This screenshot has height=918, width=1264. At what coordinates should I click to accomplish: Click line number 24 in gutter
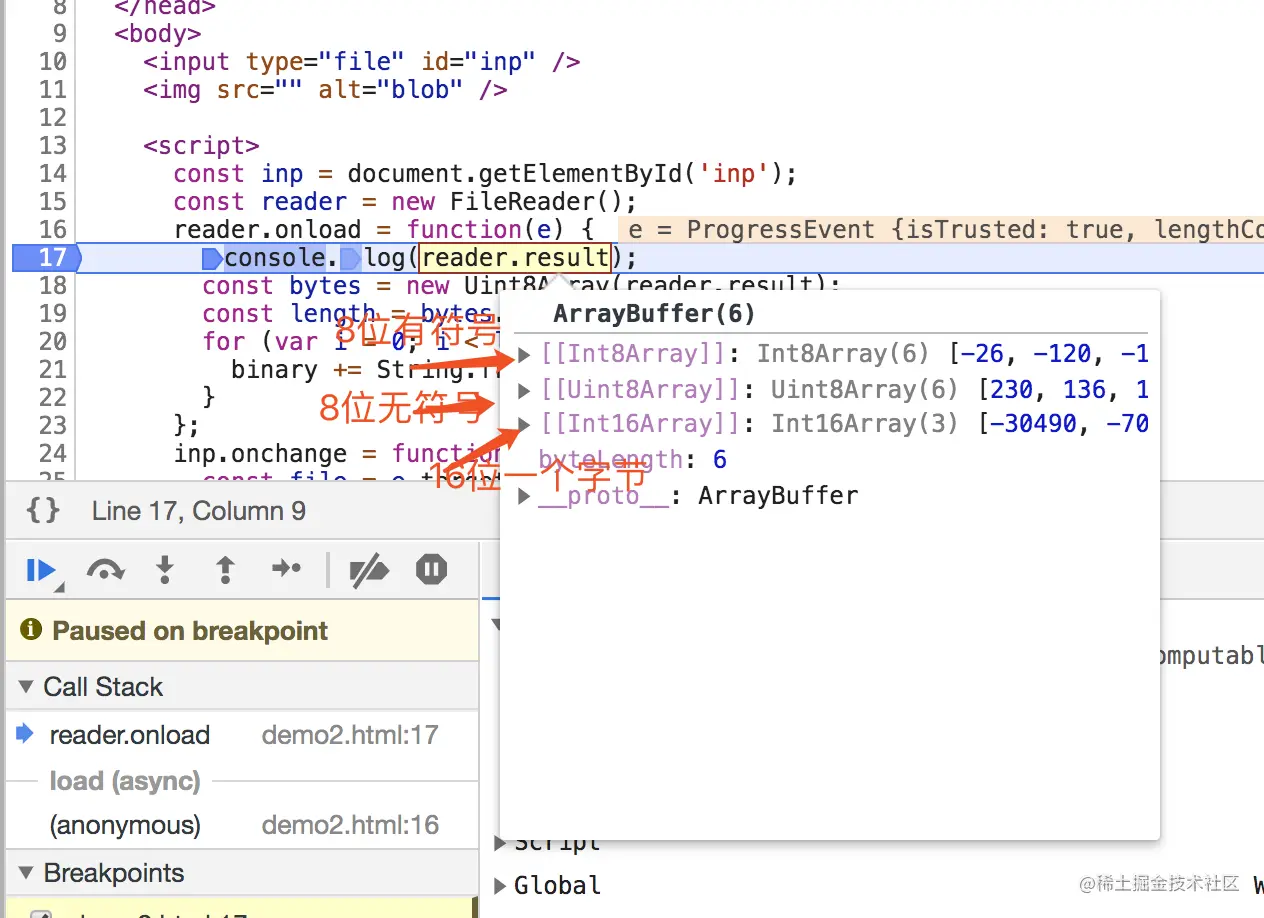click(53, 453)
